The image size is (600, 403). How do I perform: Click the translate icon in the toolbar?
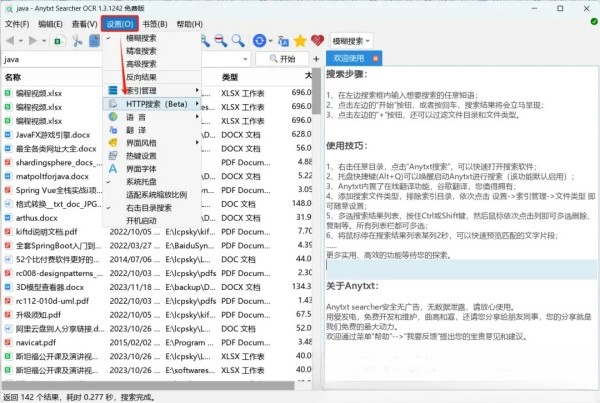click(280, 41)
